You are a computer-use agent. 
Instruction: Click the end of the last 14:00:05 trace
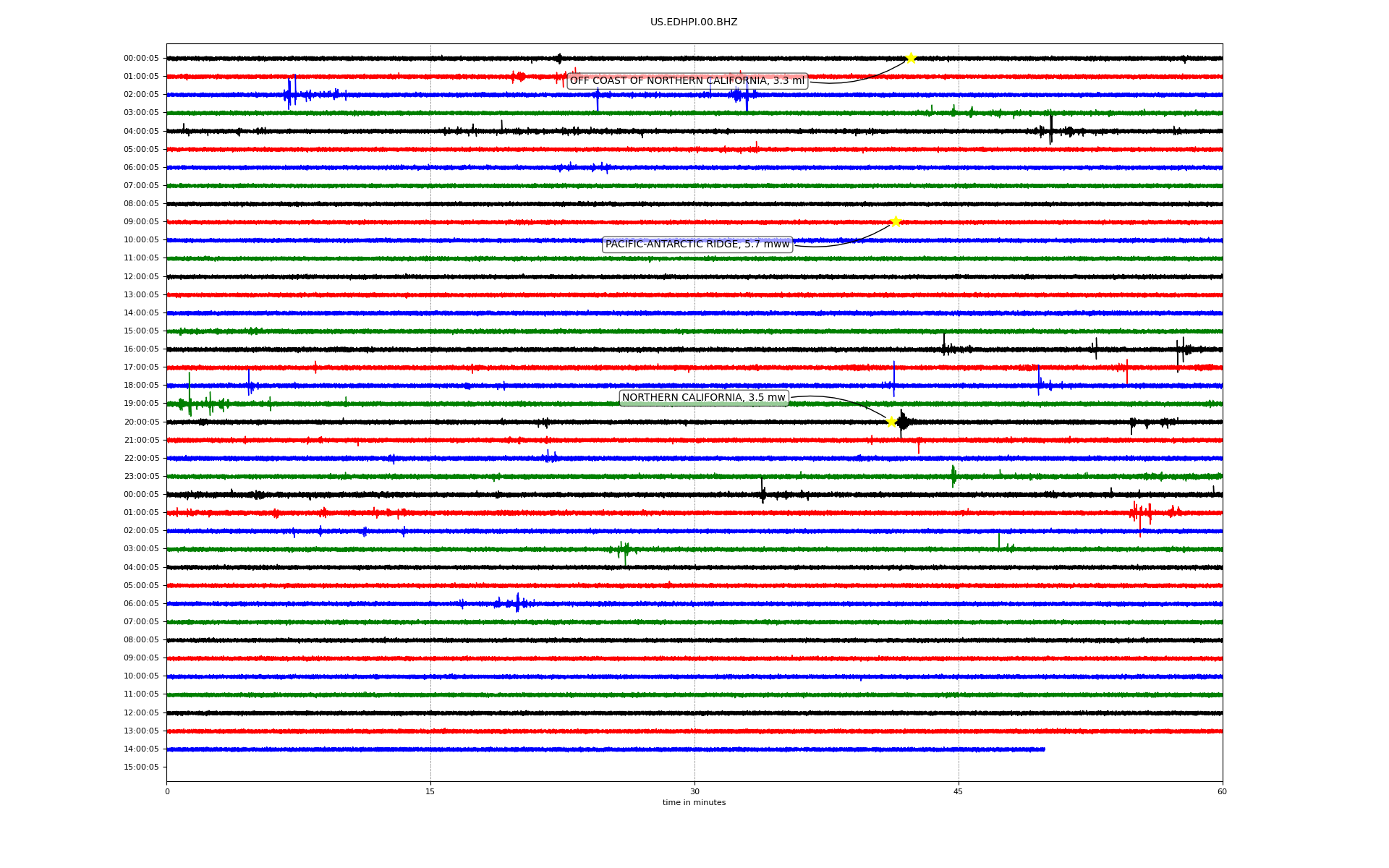[x=1043, y=749]
